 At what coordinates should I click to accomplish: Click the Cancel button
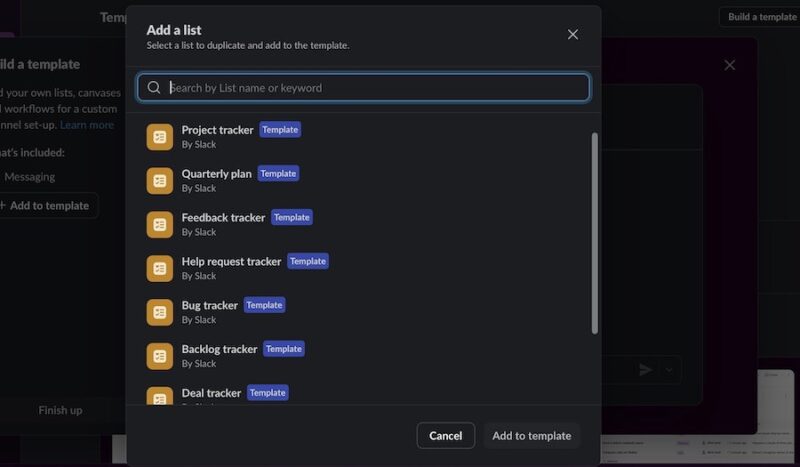(x=445, y=435)
